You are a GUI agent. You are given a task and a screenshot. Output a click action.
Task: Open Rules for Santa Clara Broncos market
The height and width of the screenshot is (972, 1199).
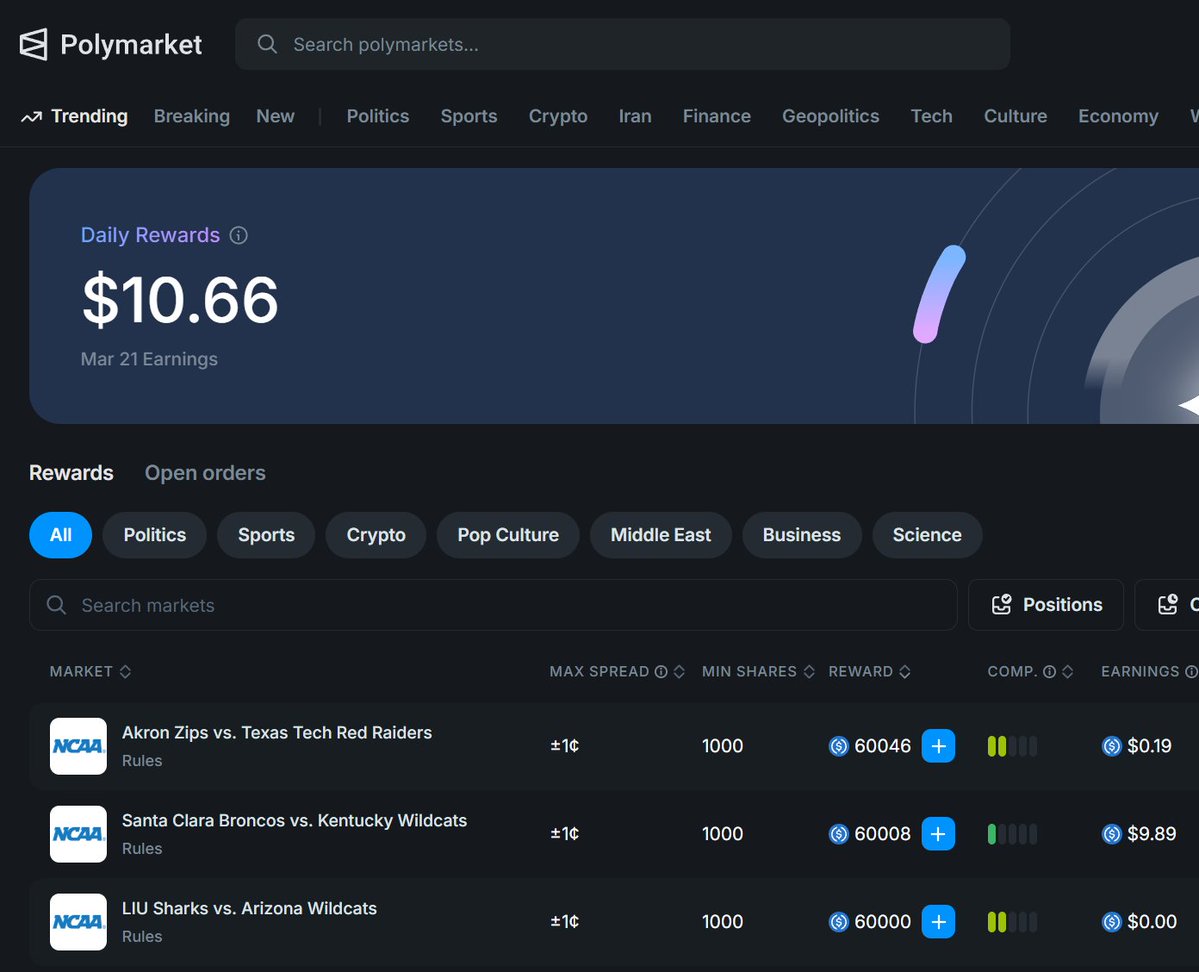click(142, 849)
